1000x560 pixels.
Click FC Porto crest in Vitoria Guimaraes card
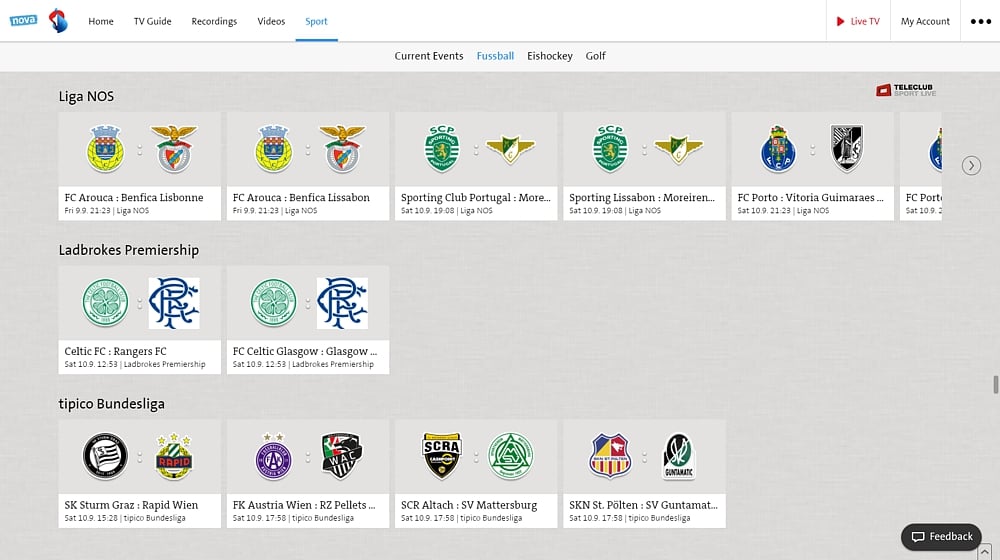coord(778,149)
